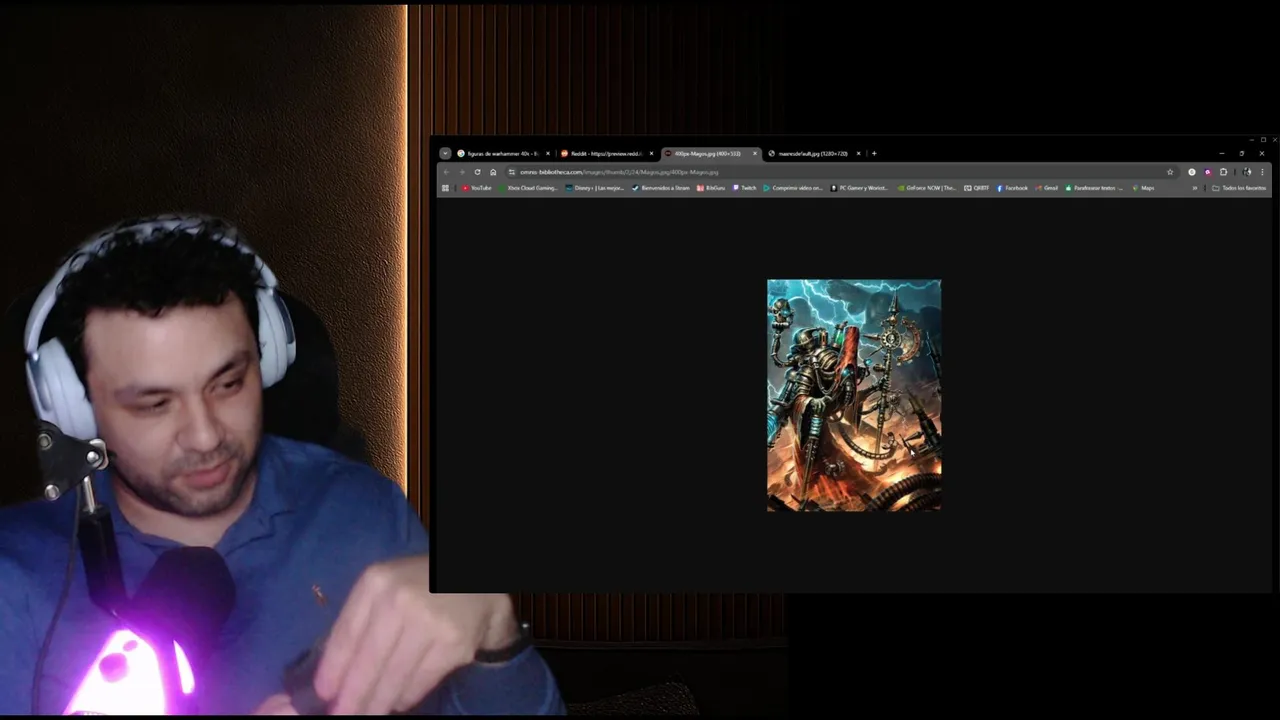Open the Gmail bookmark
Viewport: 1280px width, 720px height.
[x=1046, y=188]
